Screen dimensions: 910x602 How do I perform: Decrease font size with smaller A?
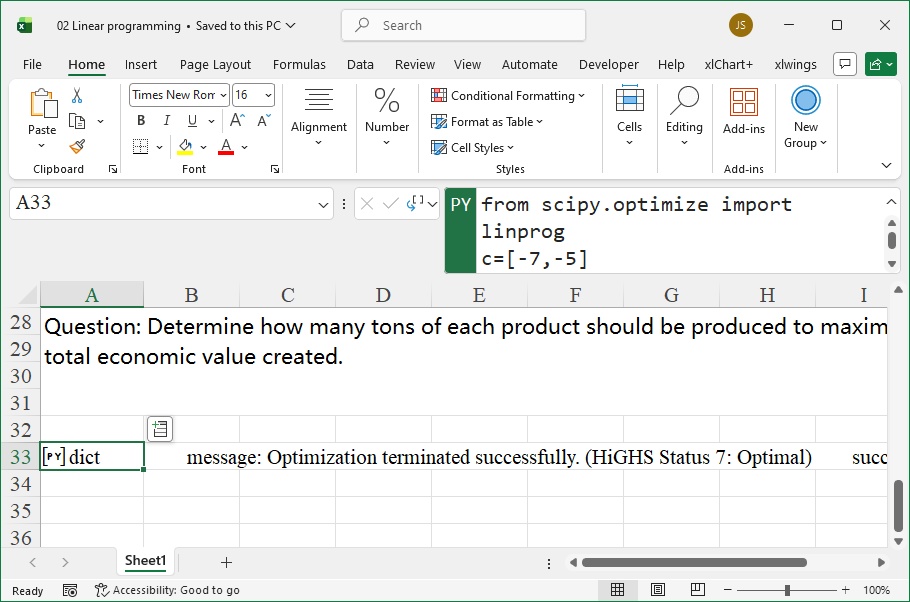(x=263, y=121)
